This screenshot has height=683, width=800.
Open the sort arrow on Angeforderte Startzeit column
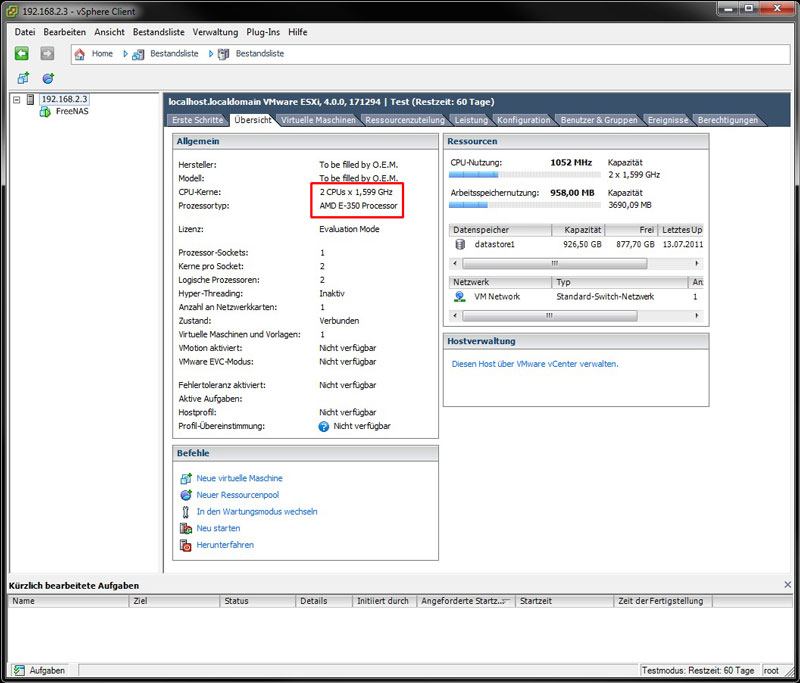coord(505,601)
